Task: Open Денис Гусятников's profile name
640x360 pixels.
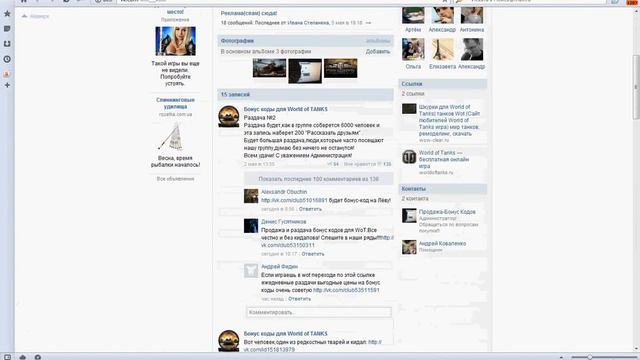Action: coord(283,222)
